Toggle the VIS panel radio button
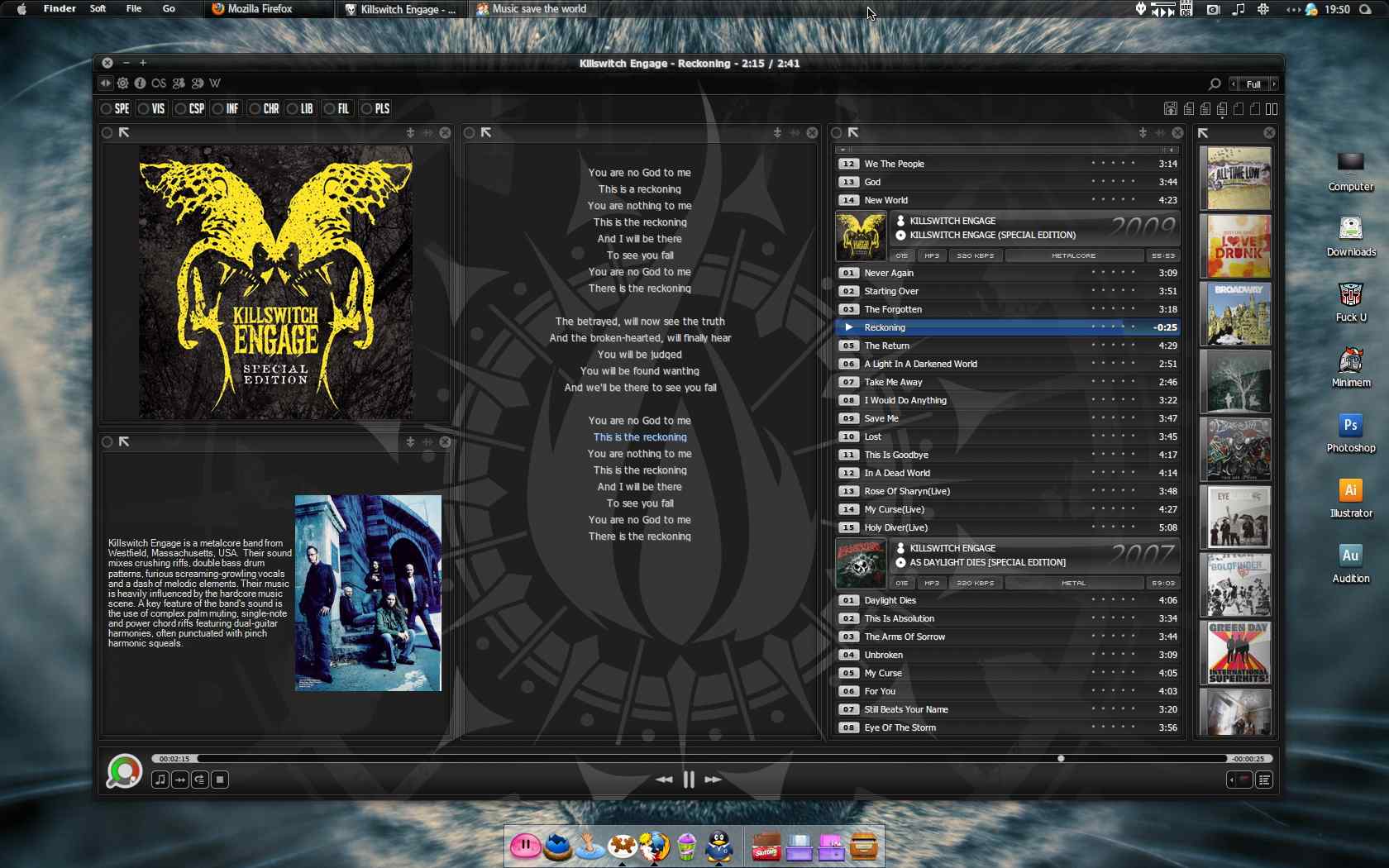1389x868 pixels. click(143, 109)
